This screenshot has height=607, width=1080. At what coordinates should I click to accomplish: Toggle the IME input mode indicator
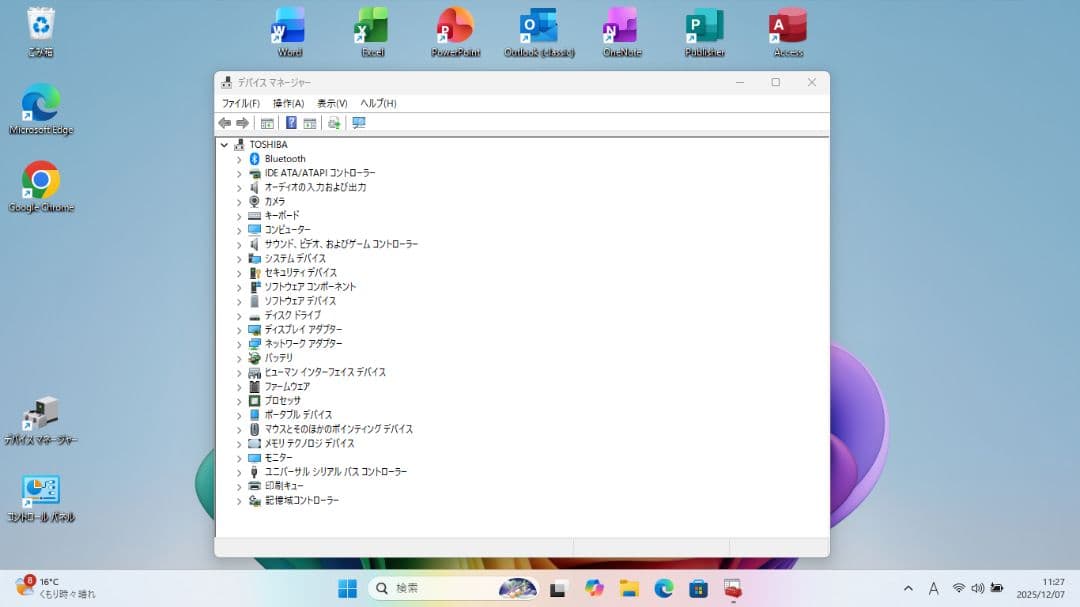(x=933, y=588)
